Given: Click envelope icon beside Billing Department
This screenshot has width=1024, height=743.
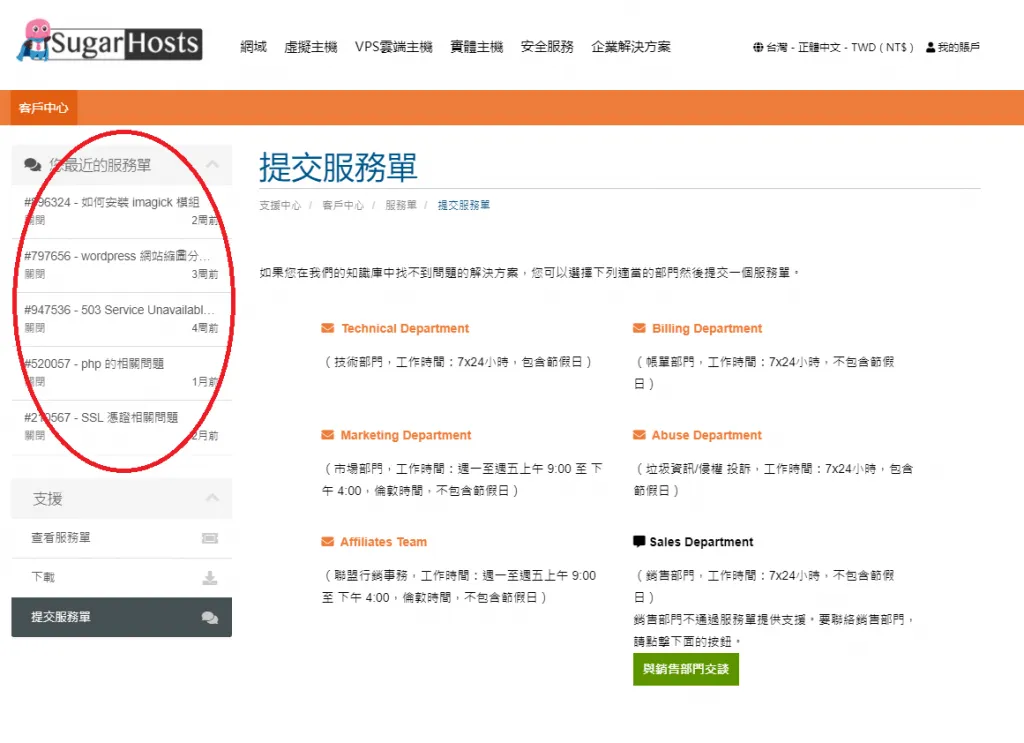Looking at the screenshot, I should tap(639, 328).
